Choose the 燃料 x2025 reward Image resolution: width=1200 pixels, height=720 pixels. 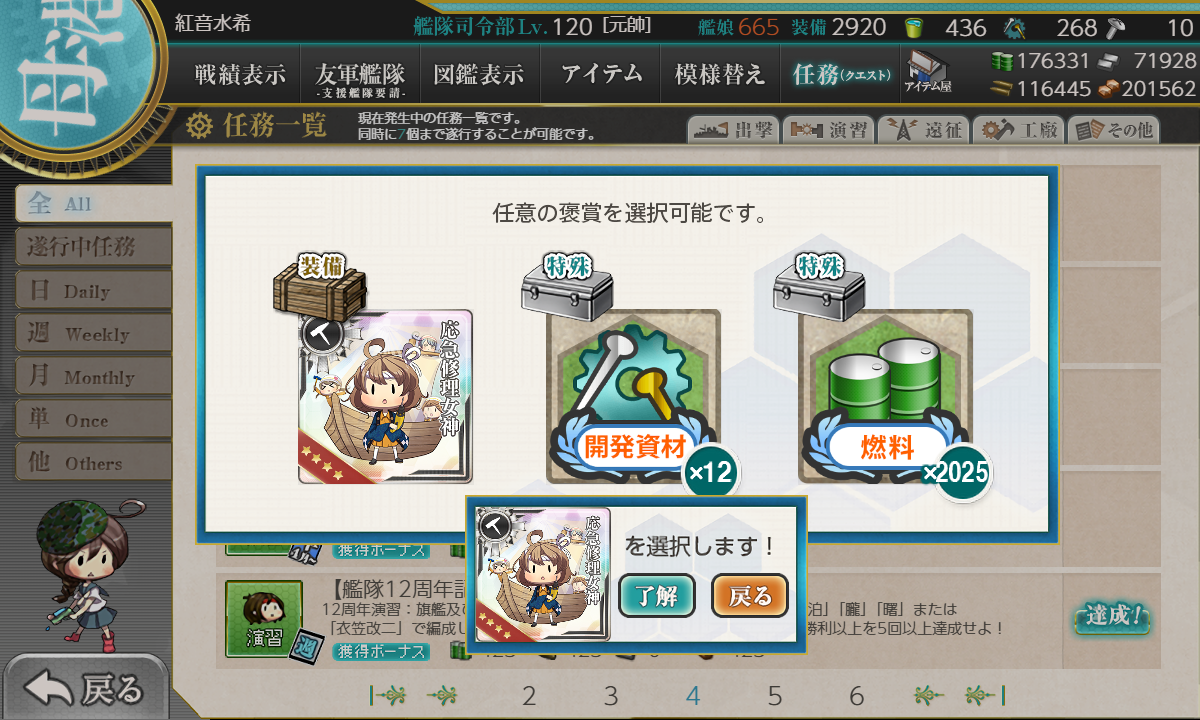click(x=885, y=397)
